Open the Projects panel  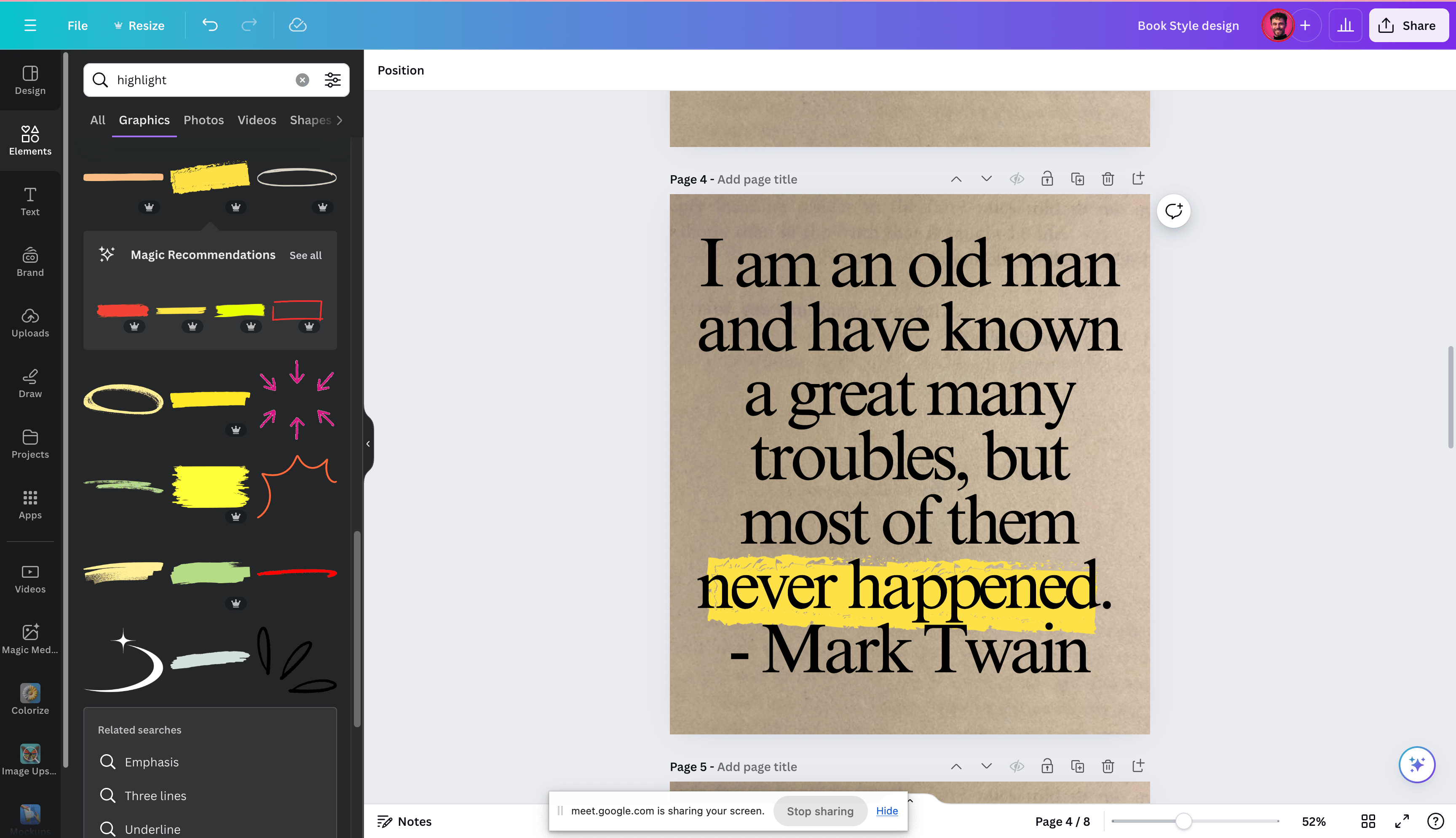[x=30, y=444]
